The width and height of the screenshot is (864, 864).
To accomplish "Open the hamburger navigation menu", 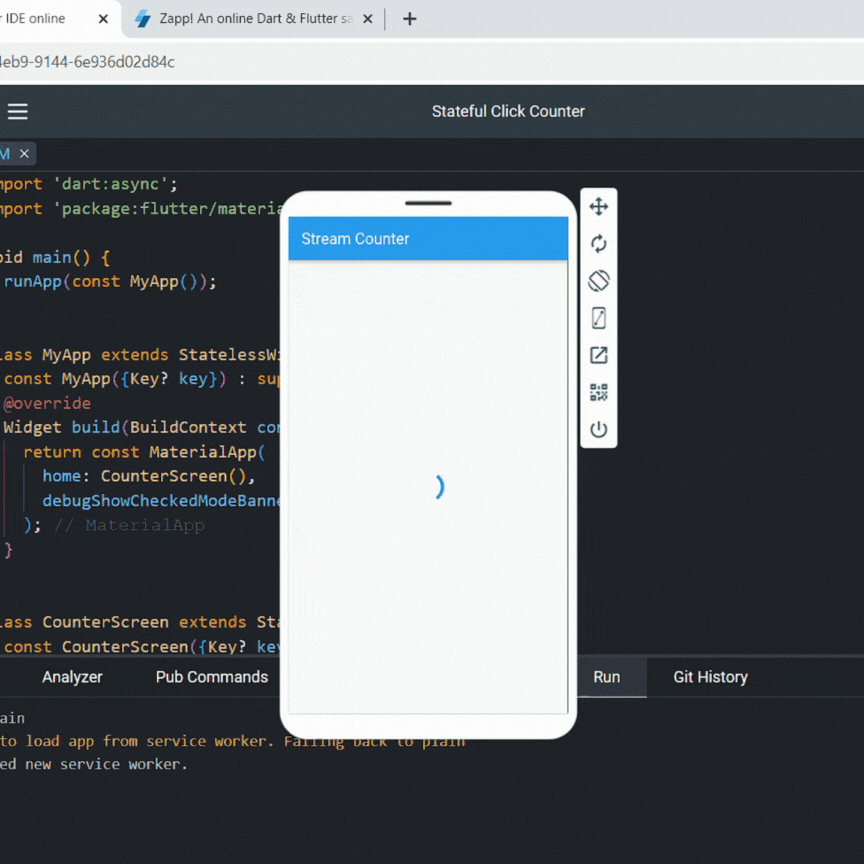I will pos(17,111).
